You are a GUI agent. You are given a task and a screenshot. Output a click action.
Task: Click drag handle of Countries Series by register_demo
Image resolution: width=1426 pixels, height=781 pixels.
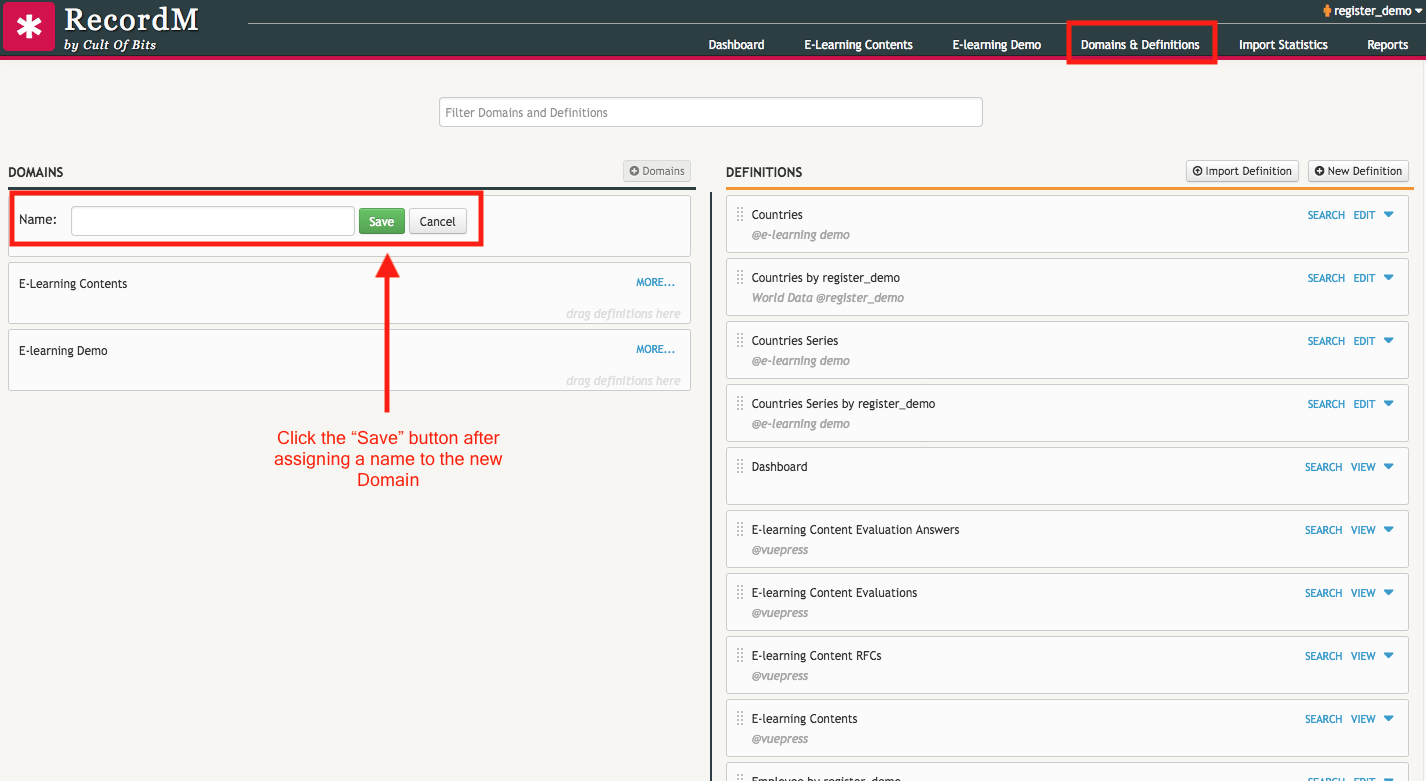pos(740,404)
